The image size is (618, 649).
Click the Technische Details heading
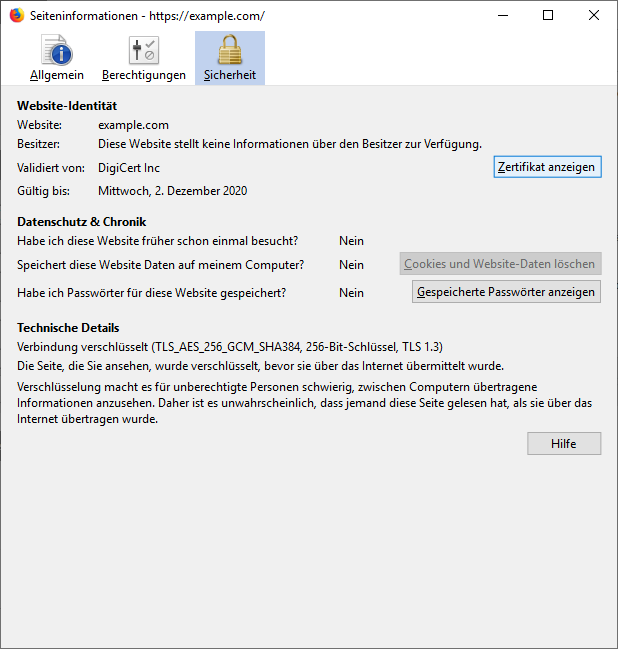click(x=68, y=328)
